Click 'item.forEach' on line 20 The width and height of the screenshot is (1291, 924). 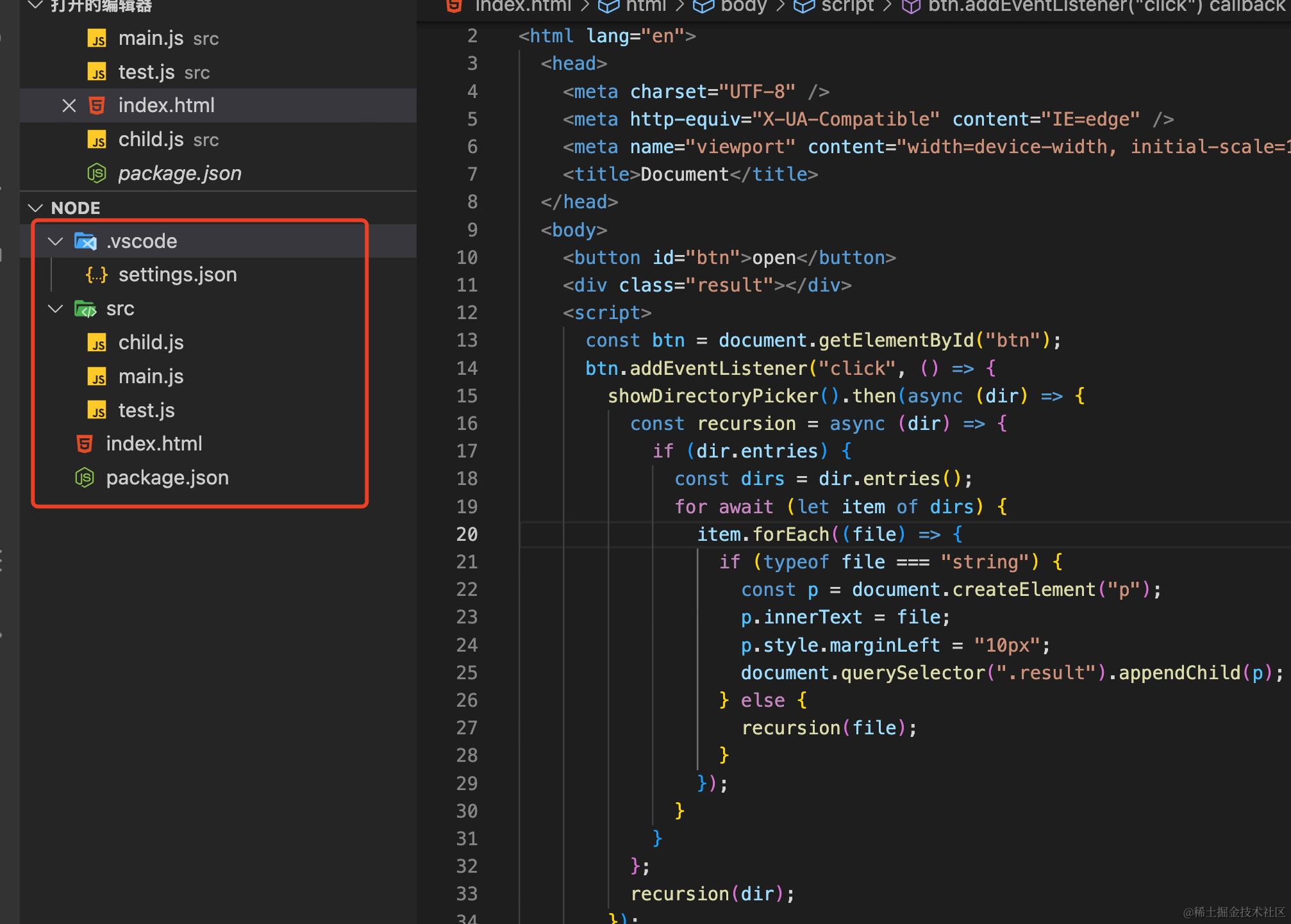763,534
